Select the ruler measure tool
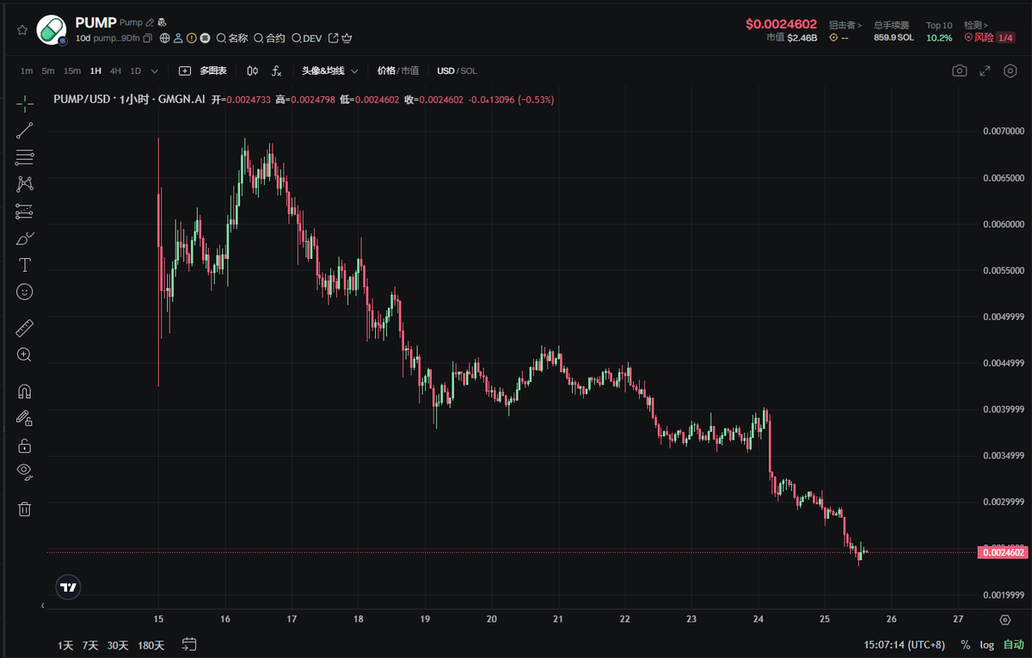Viewport: 1032px width, 658px height. (x=24, y=328)
